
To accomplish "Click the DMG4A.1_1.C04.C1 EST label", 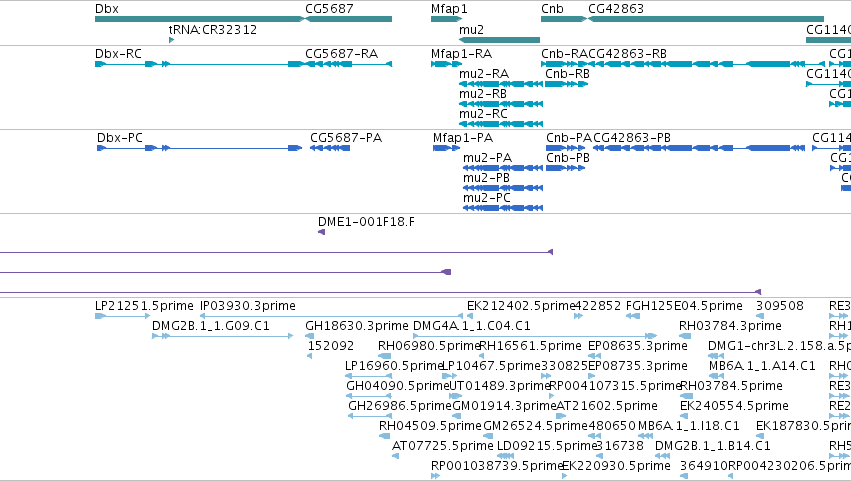I will [x=472, y=326].
